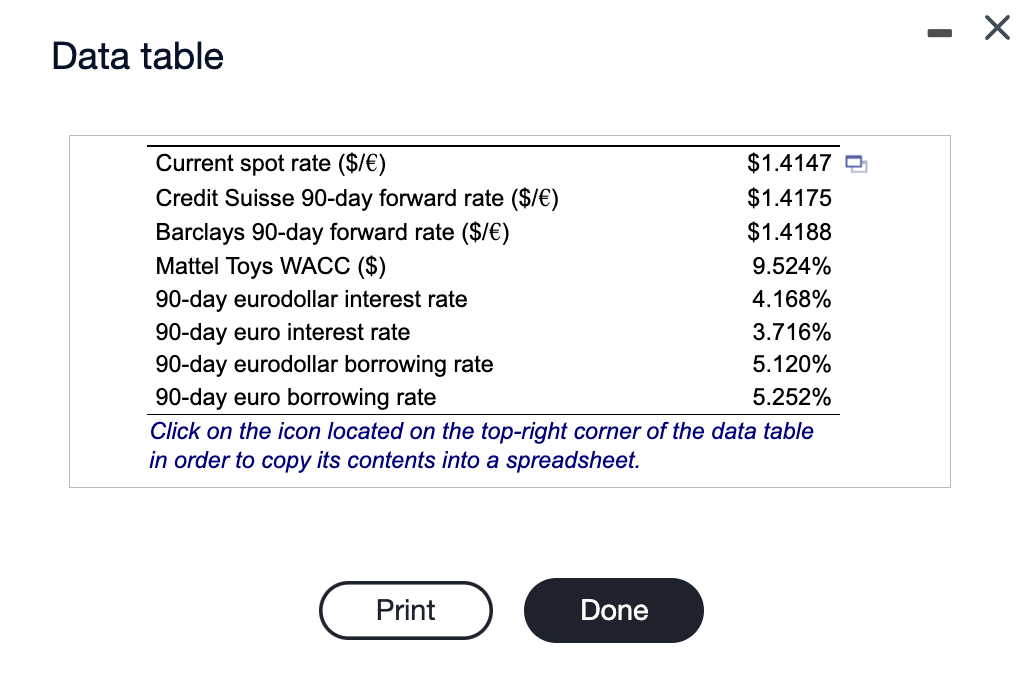Click the Done button

pyautogui.click(x=613, y=610)
